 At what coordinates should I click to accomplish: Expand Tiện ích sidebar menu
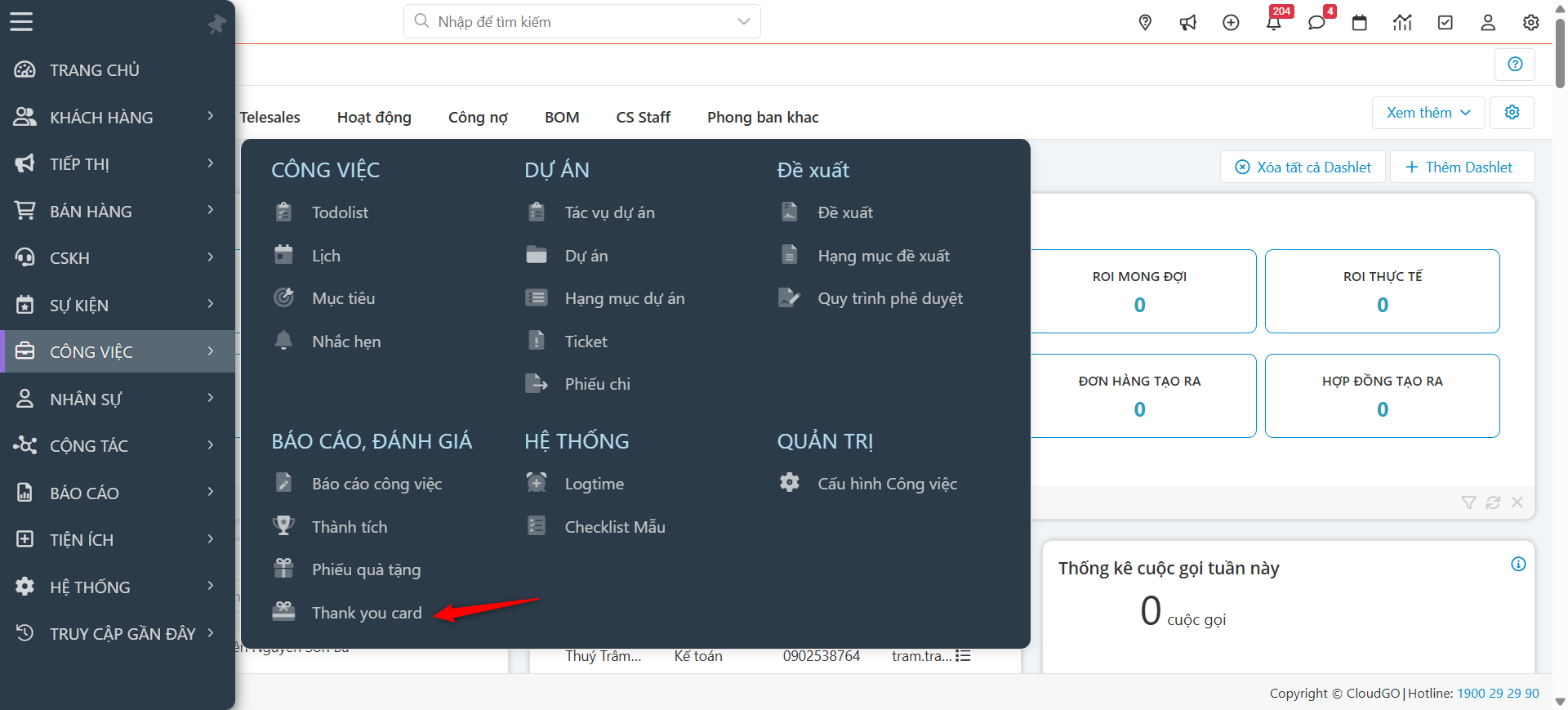(118, 539)
